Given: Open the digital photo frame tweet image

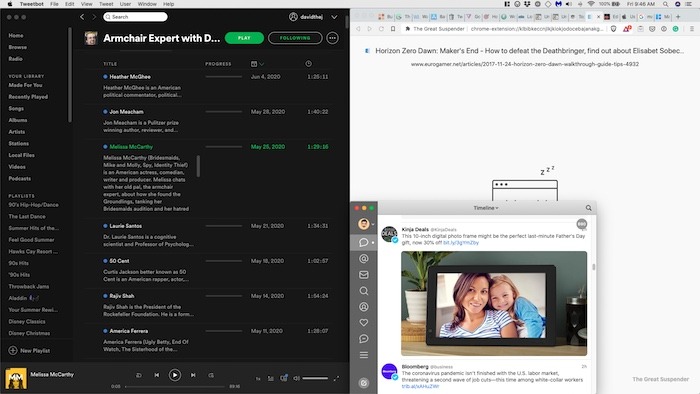Looking at the screenshot, I should [494, 303].
